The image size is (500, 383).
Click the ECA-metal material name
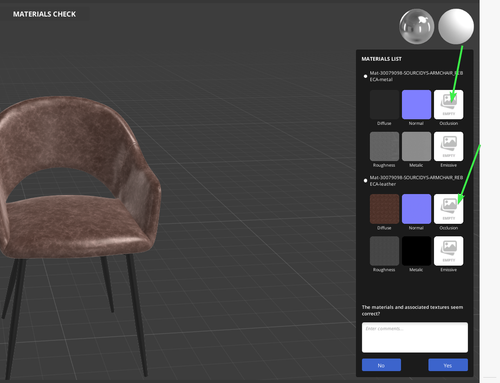(416, 76)
